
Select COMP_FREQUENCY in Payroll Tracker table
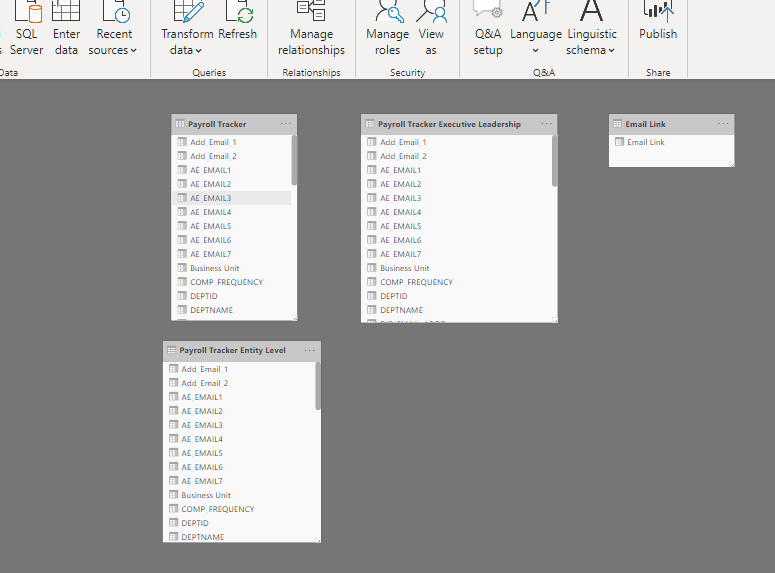coord(231,282)
